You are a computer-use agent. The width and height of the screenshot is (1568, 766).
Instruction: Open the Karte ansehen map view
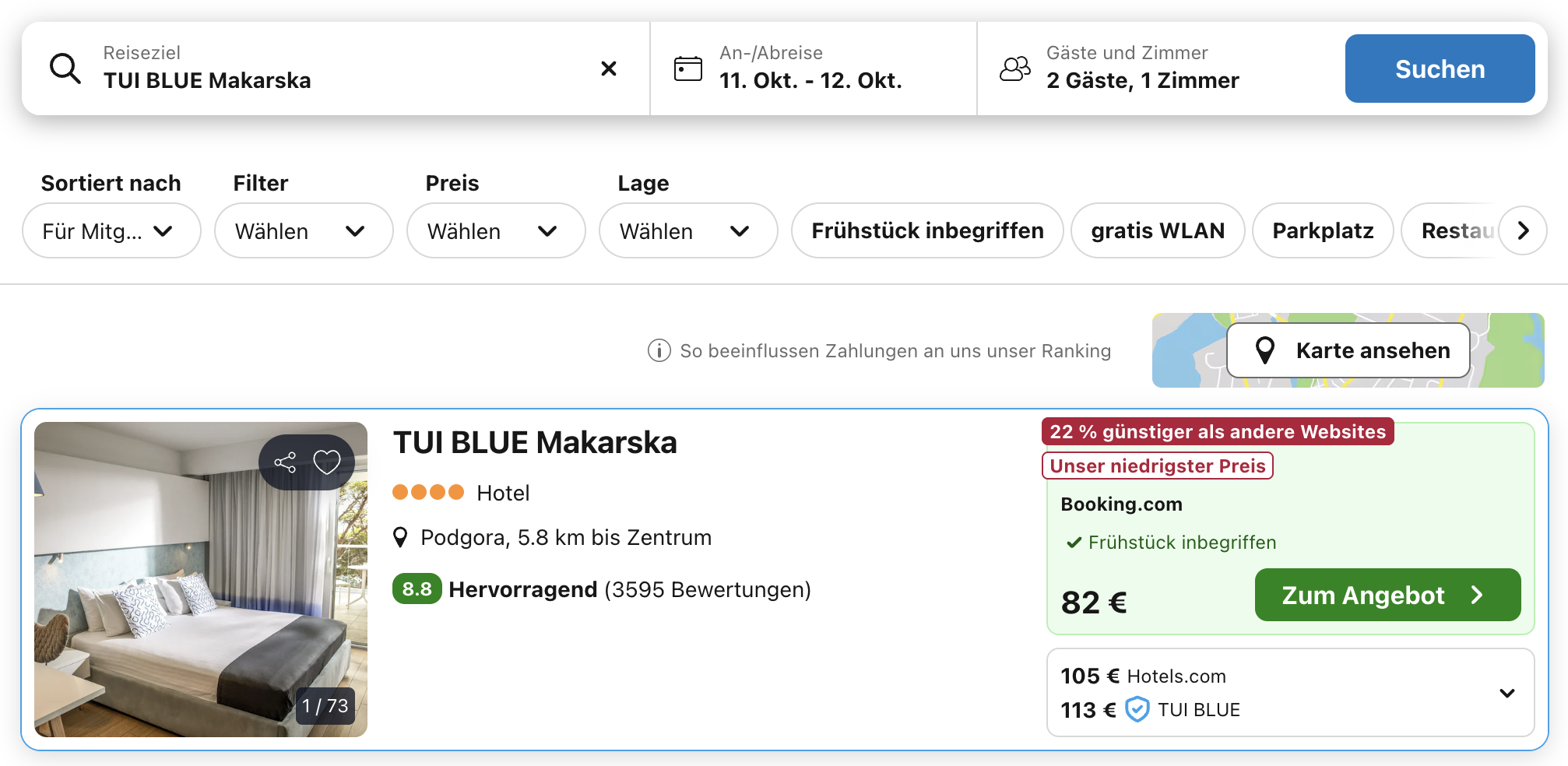coord(1348,350)
